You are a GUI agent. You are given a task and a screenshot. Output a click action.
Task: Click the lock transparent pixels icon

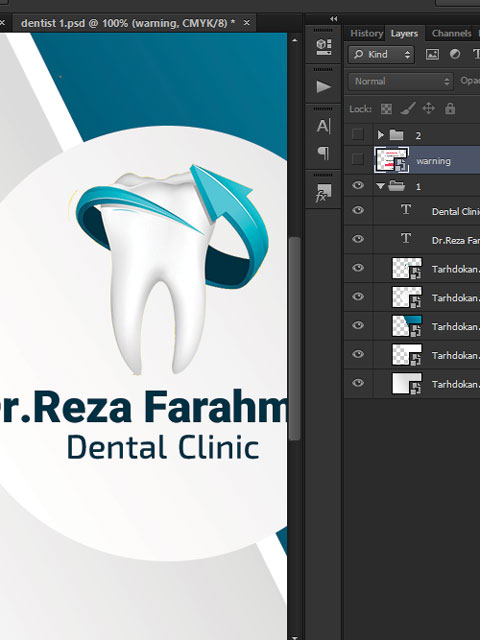tap(386, 109)
